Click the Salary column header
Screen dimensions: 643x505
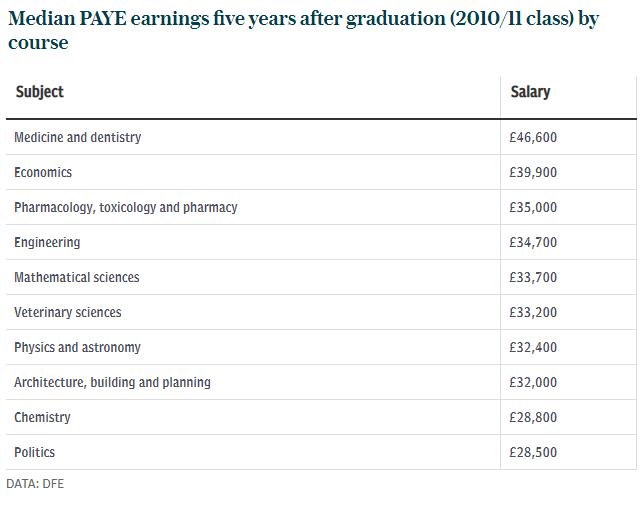[530, 92]
